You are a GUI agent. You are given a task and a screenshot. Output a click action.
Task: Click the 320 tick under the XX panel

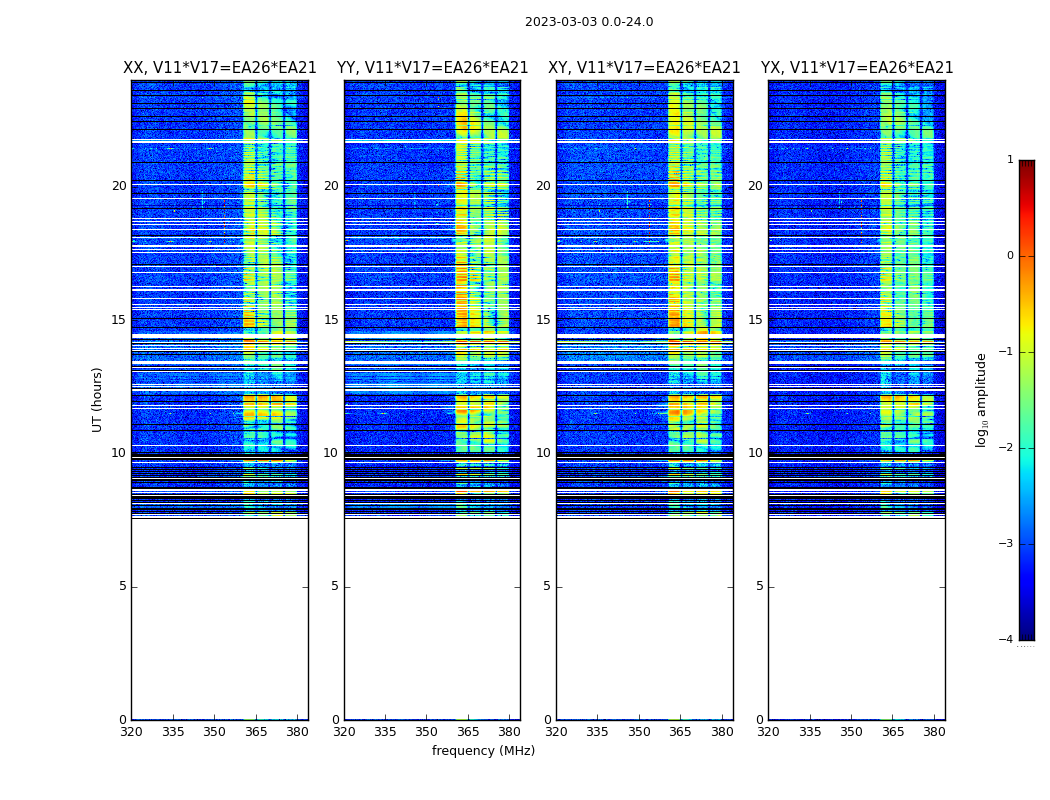point(131,731)
